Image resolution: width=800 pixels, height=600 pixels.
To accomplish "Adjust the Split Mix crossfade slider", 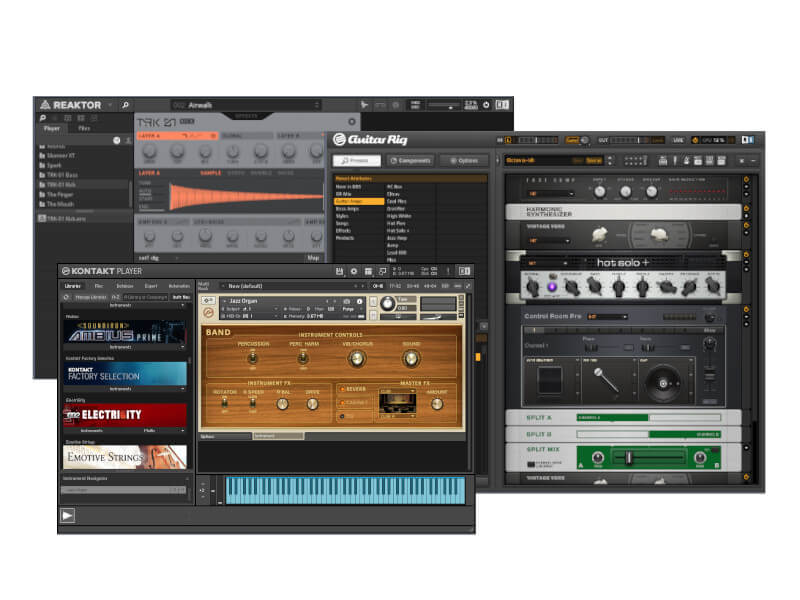I will (628, 458).
